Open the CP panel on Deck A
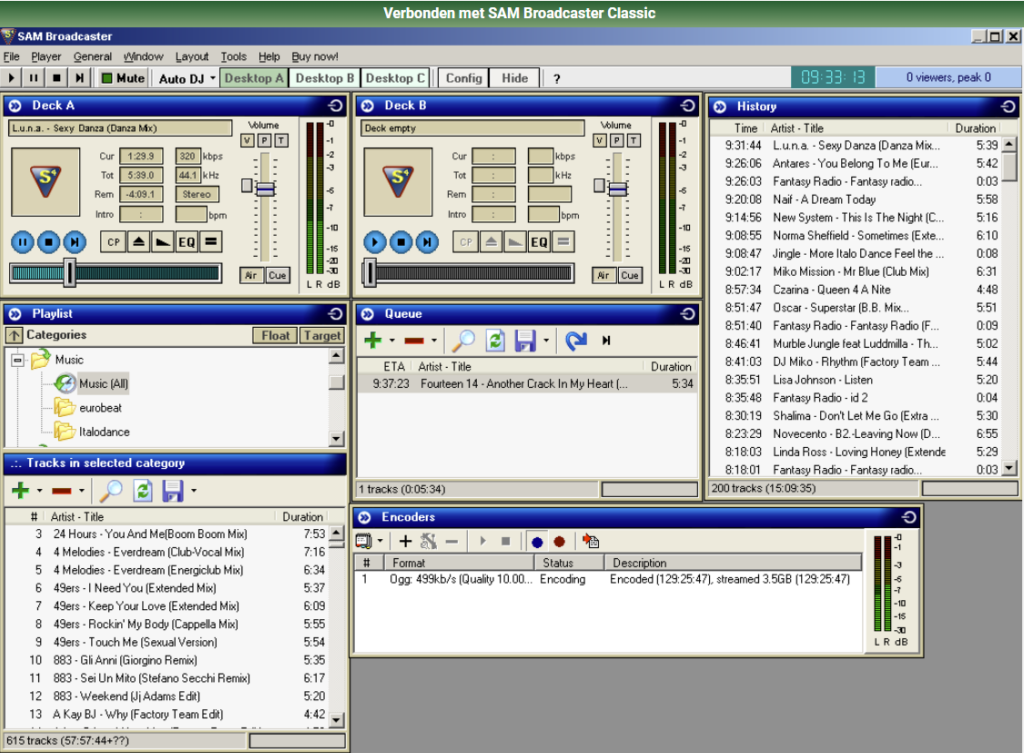The image size is (1024, 753). (x=114, y=242)
